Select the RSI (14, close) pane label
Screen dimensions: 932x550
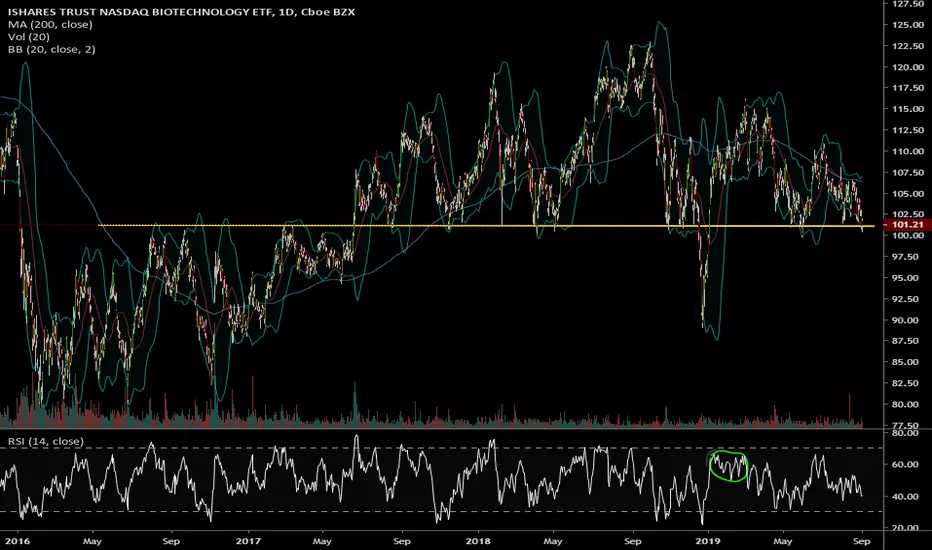point(45,441)
